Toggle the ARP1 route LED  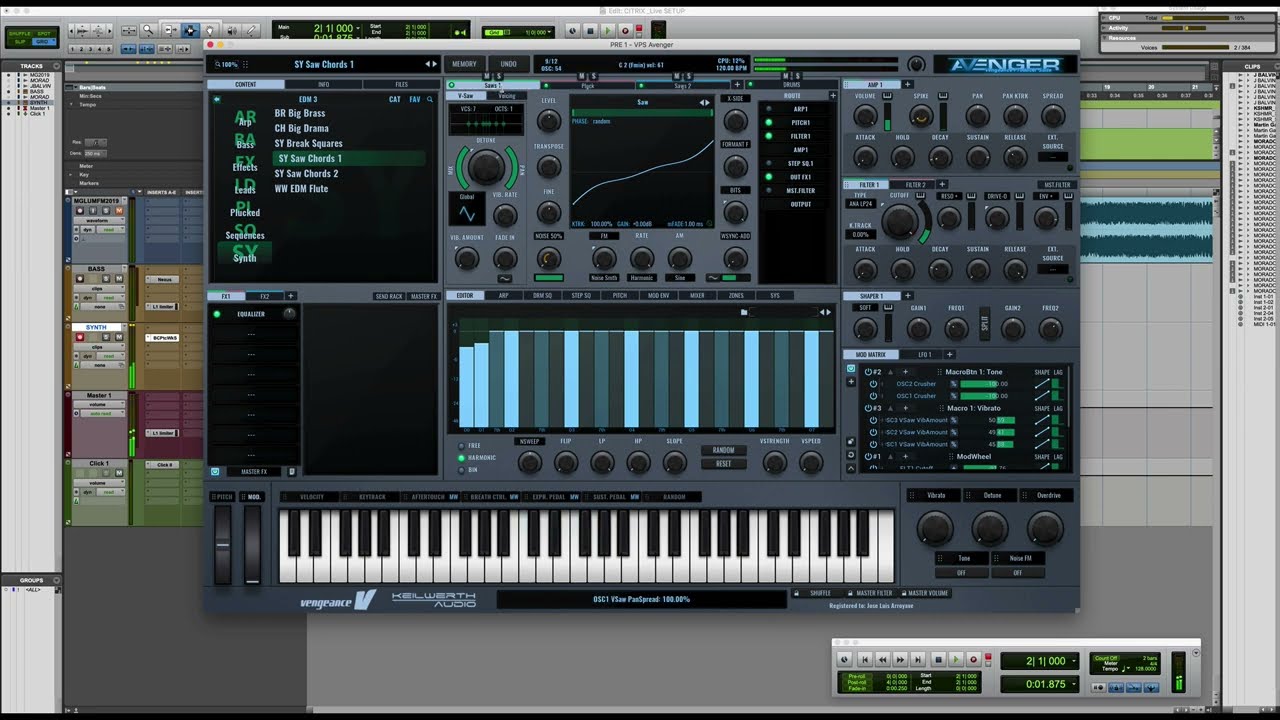pyautogui.click(x=769, y=109)
